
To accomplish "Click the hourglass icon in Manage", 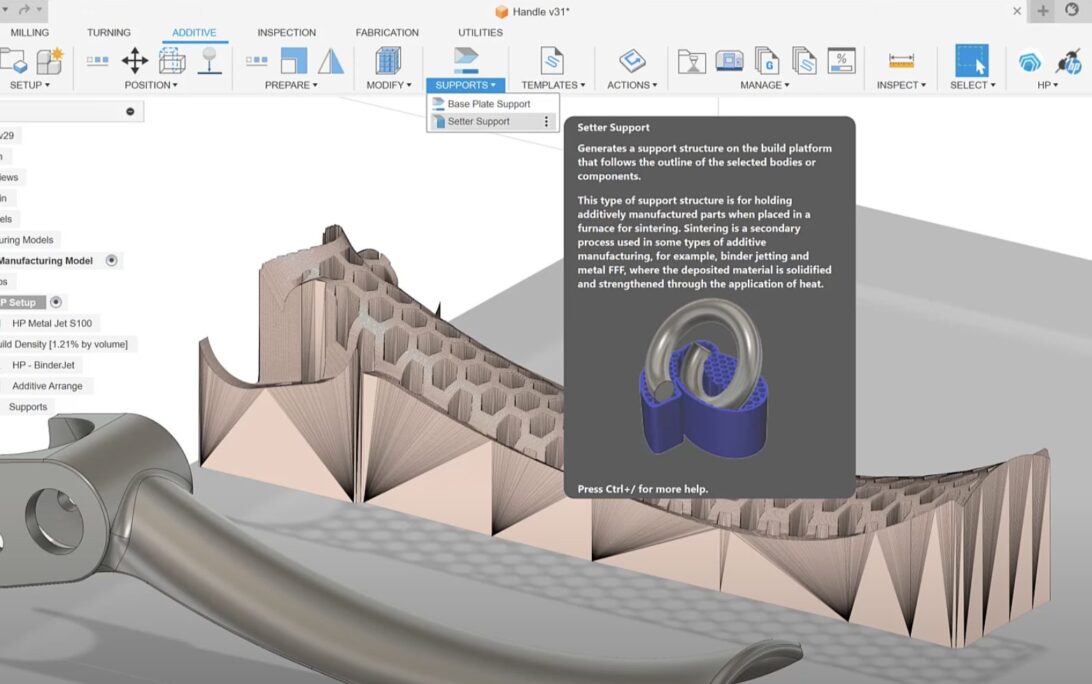I will click(691, 62).
